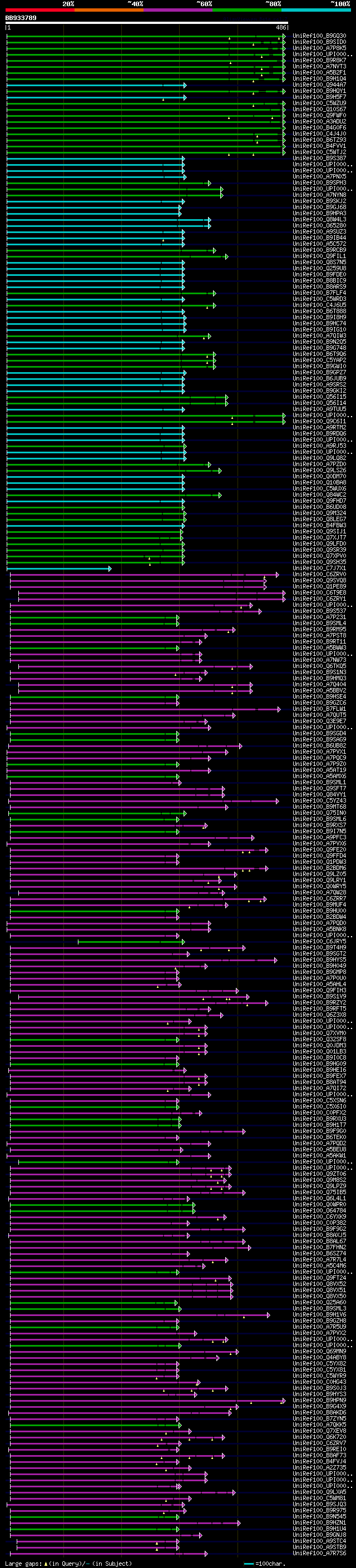The image size is (356, 1568).
Task: Select hit label UniRef100_Q9FWF0
Action: click(319, 115)
